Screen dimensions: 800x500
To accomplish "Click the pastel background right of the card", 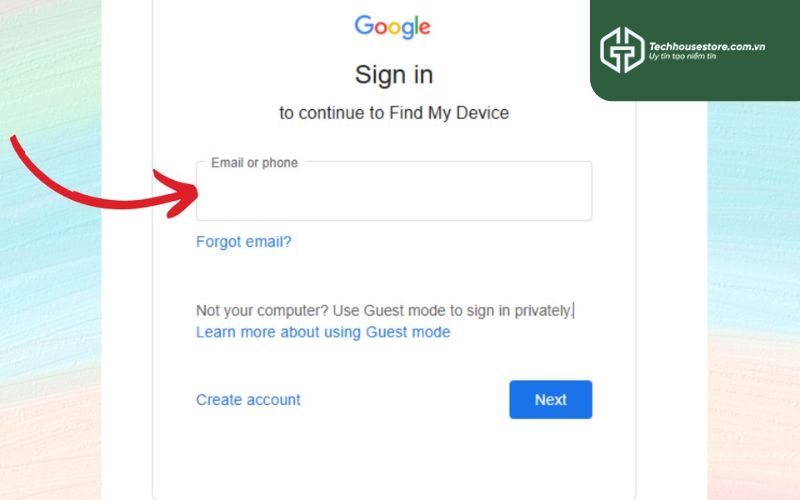I will click(754, 306).
